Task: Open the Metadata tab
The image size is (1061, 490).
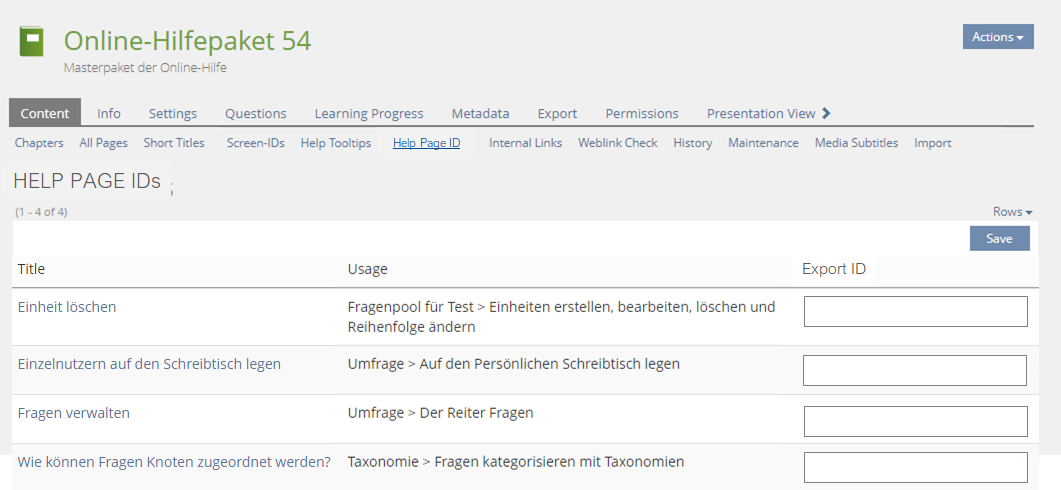Action: pyautogui.click(x=480, y=113)
